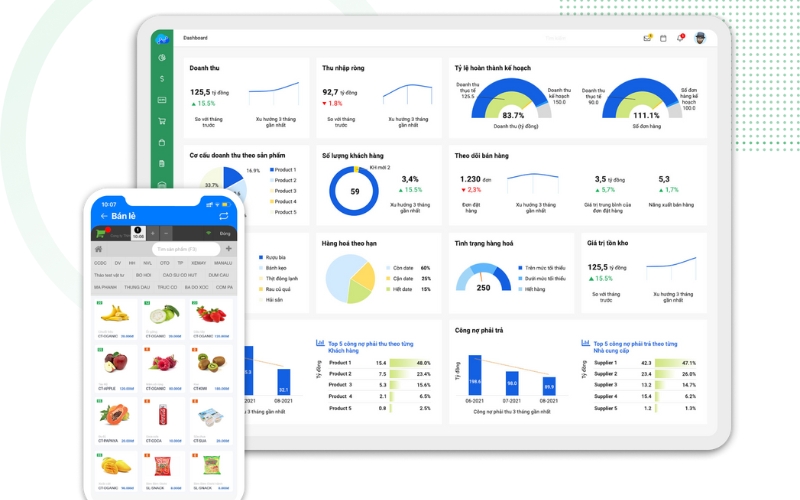
Task: Click the 06-2021 bar in Công nợ phải trả
Action: [474, 375]
